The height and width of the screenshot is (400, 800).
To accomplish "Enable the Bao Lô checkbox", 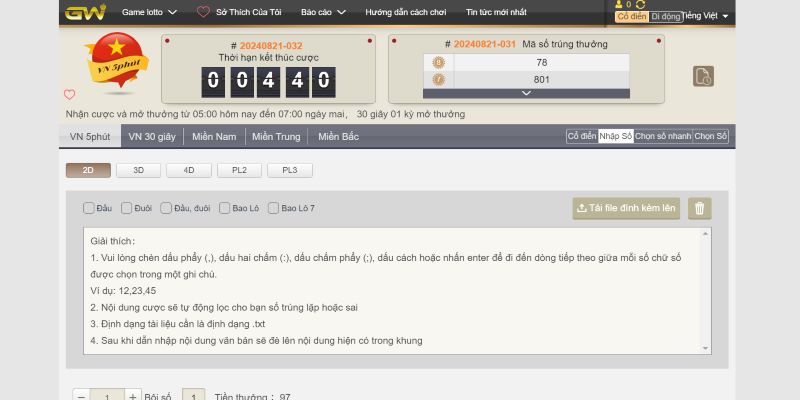I will [224, 208].
